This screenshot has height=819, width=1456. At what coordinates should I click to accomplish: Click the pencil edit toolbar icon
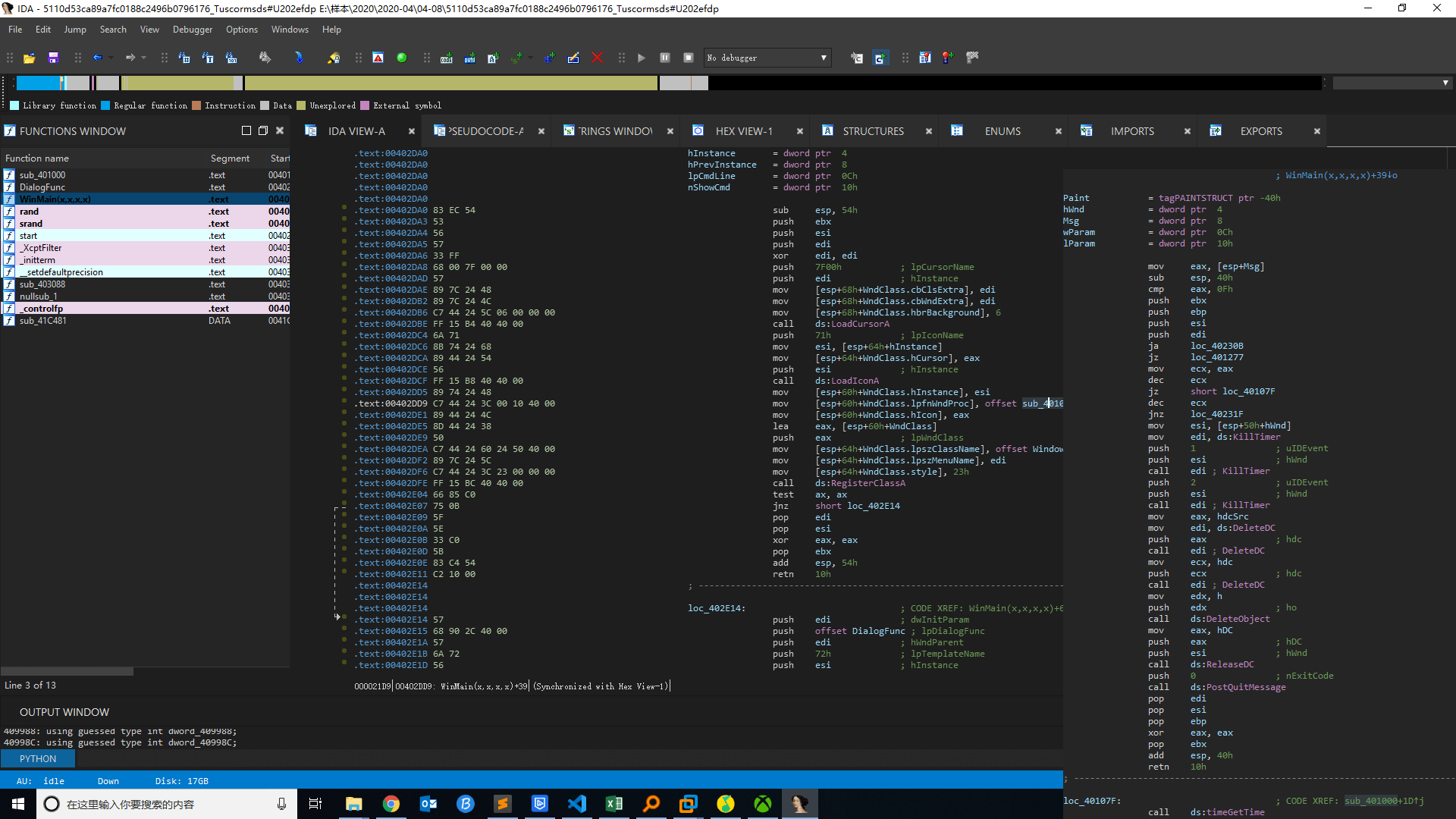[x=573, y=58]
